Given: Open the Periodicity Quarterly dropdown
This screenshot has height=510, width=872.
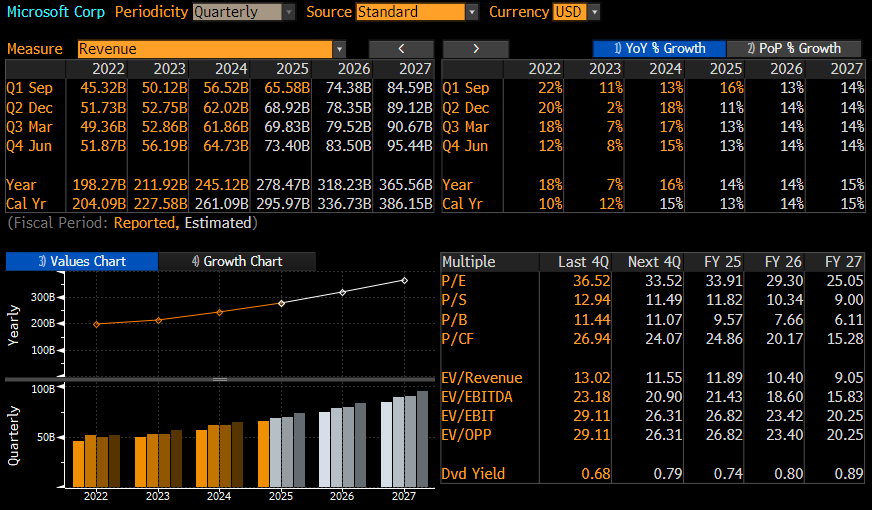Looking at the screenshot, I should [x=244, y=12].
